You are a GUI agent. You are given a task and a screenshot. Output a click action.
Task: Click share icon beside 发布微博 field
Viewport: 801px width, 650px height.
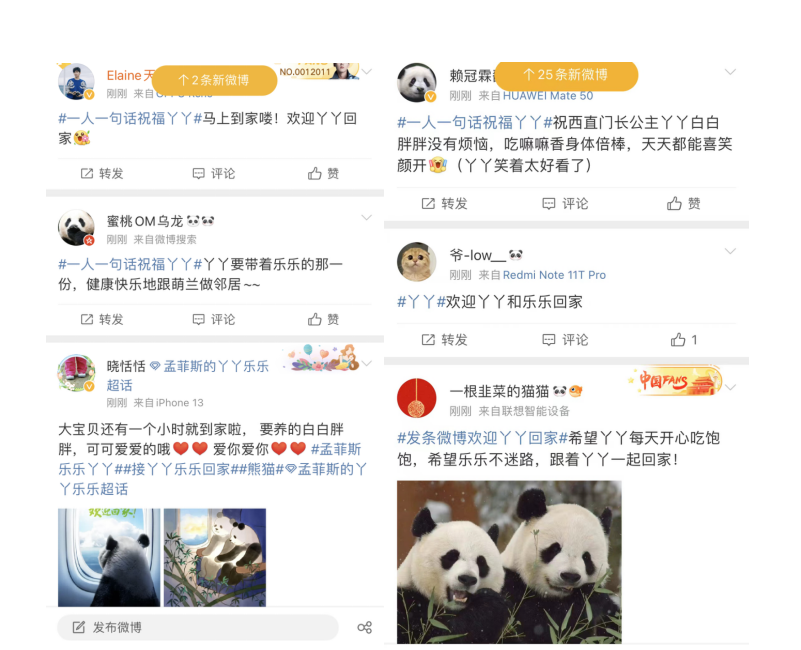pos(365,628)
